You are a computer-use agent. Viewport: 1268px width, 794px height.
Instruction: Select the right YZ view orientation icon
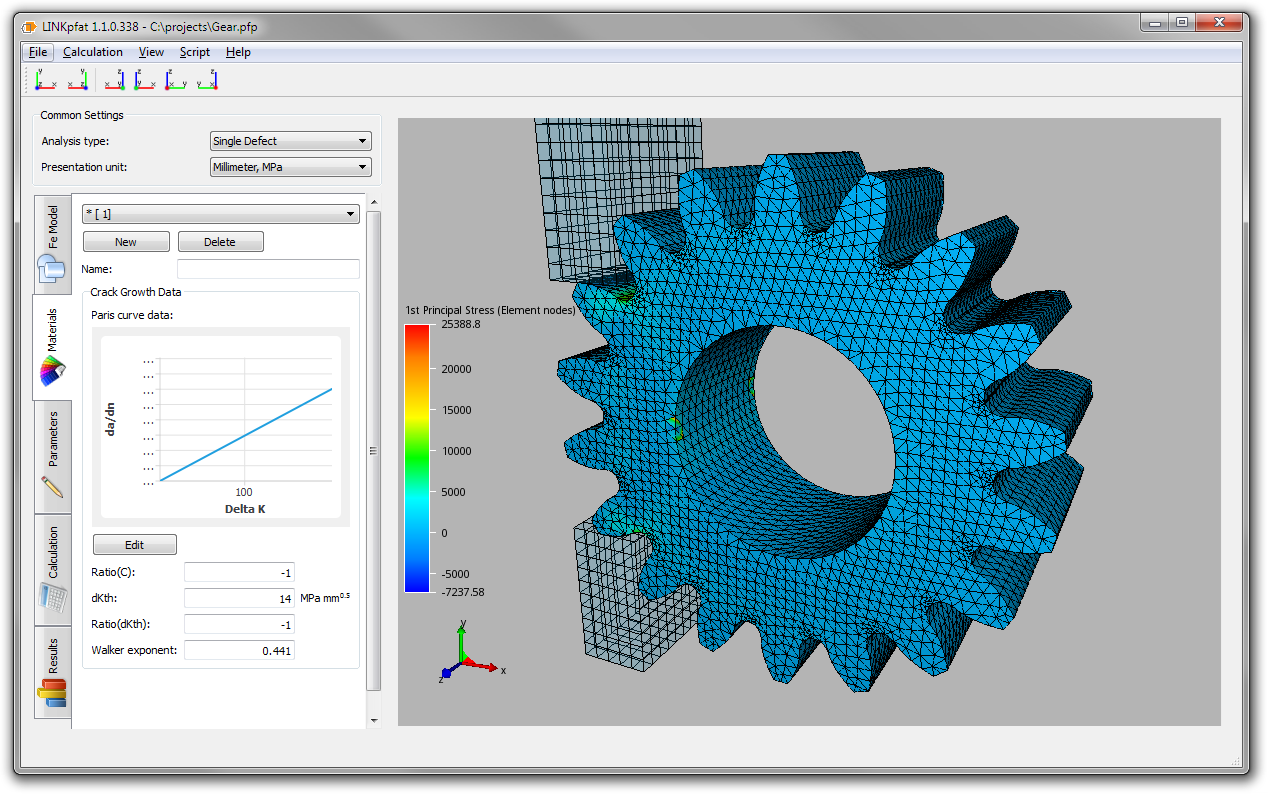click(177, 78)
